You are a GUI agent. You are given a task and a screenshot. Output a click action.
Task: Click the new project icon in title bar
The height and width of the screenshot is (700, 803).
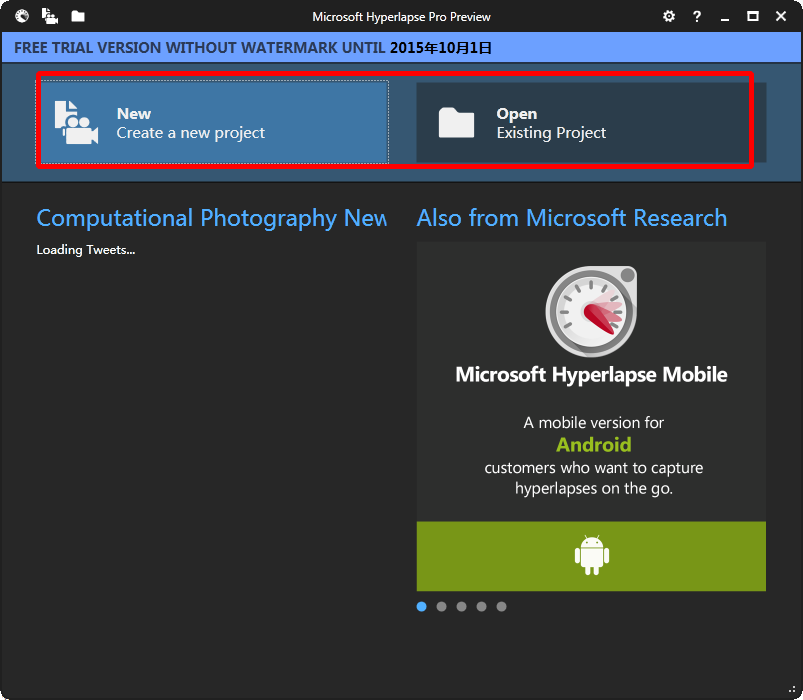pos(49,16)
